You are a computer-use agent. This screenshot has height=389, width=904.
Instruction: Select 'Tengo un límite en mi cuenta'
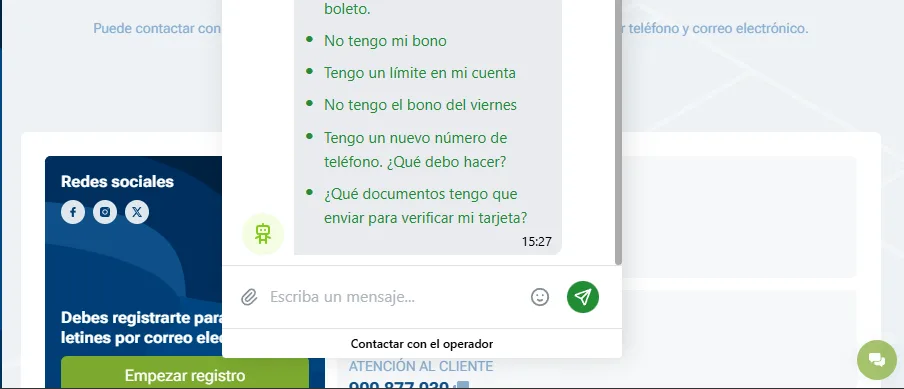(x=420, y=73)
